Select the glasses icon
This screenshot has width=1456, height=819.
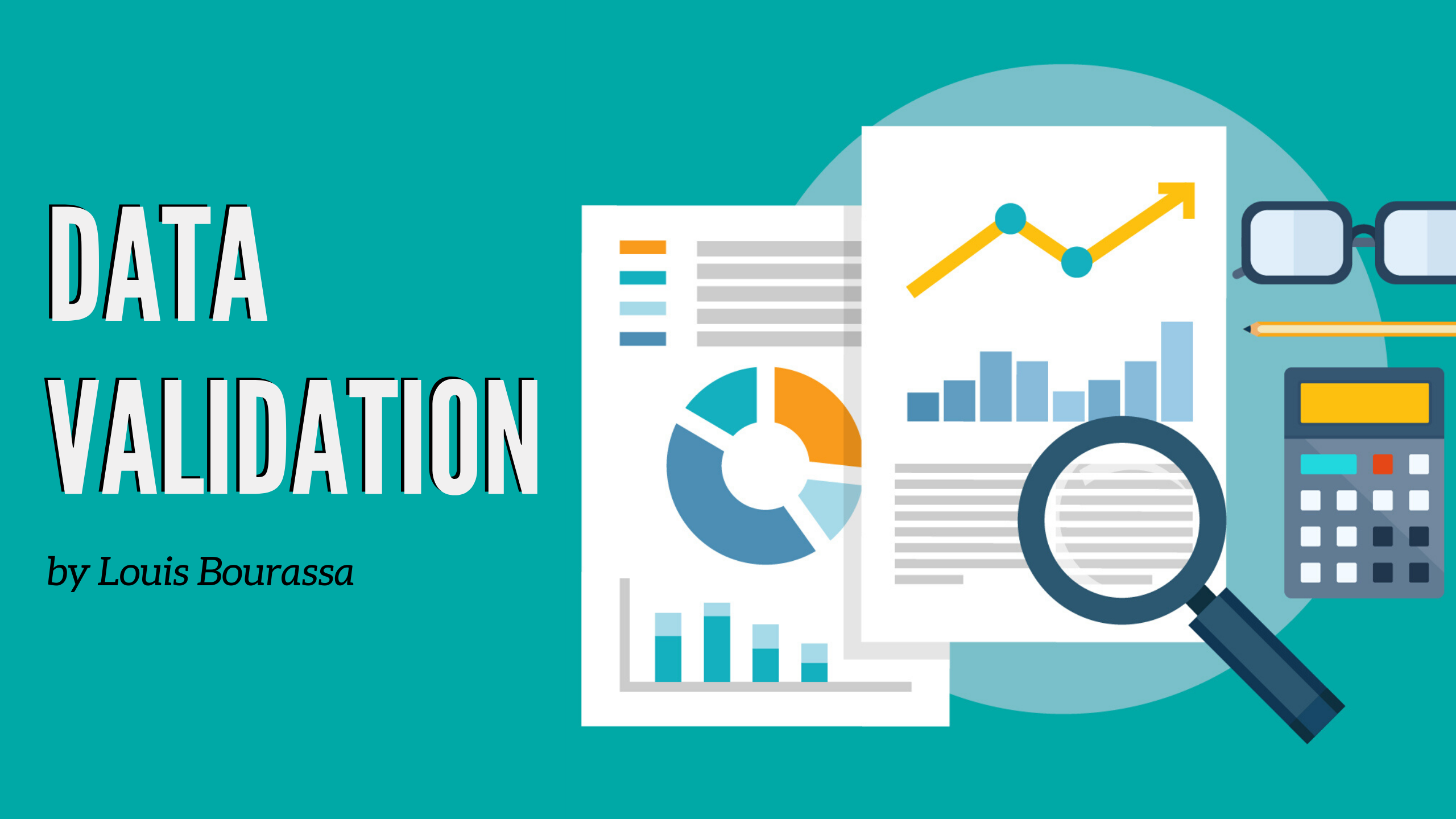[x=1350, y=245]
